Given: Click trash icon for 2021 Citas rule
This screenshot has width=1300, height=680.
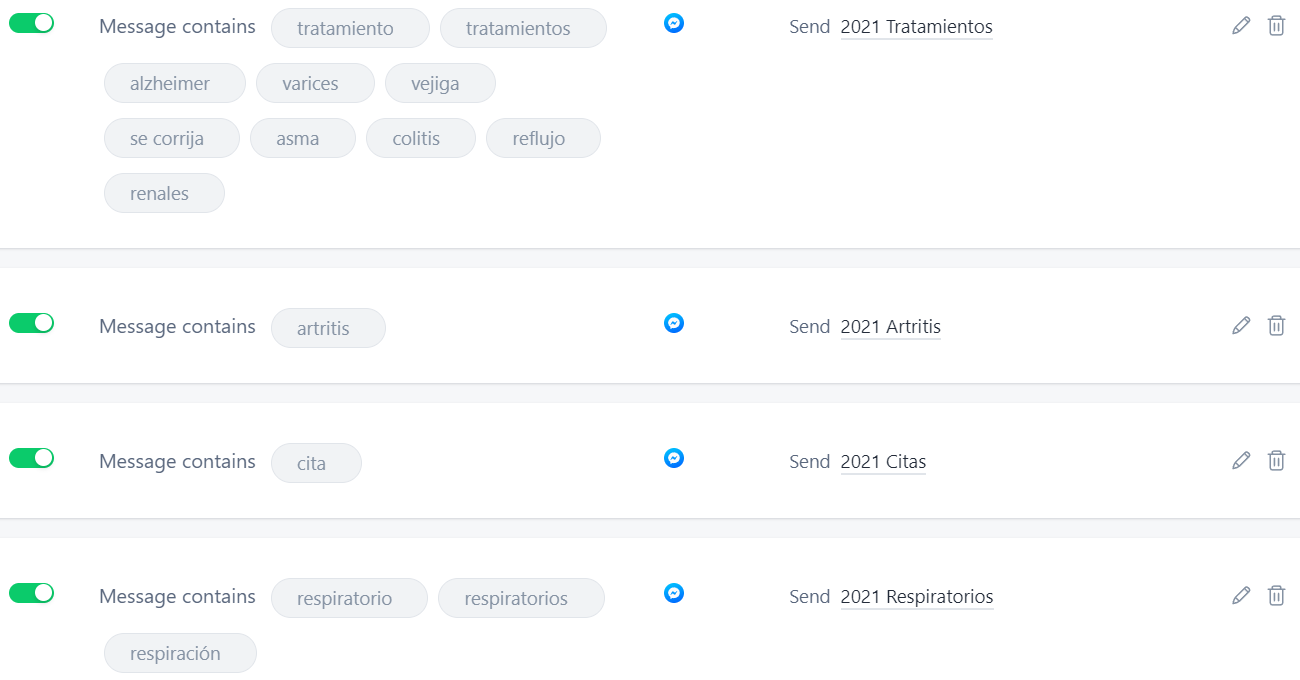Looking at the screenshot, I should click(1276, 460).
